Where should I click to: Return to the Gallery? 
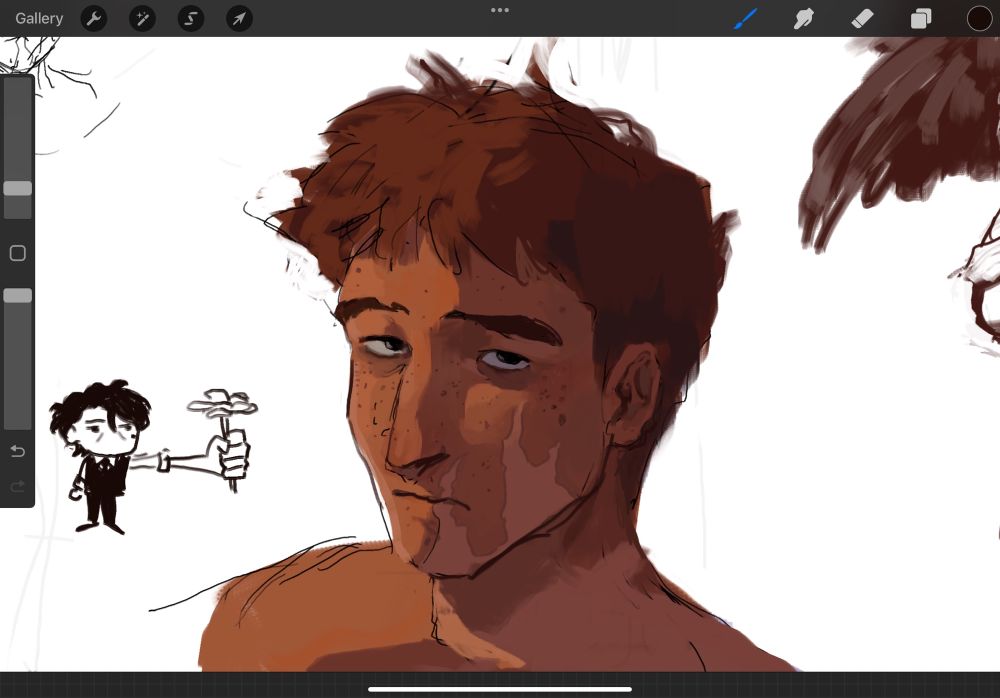pyautogui.click(x=39, y=19)
